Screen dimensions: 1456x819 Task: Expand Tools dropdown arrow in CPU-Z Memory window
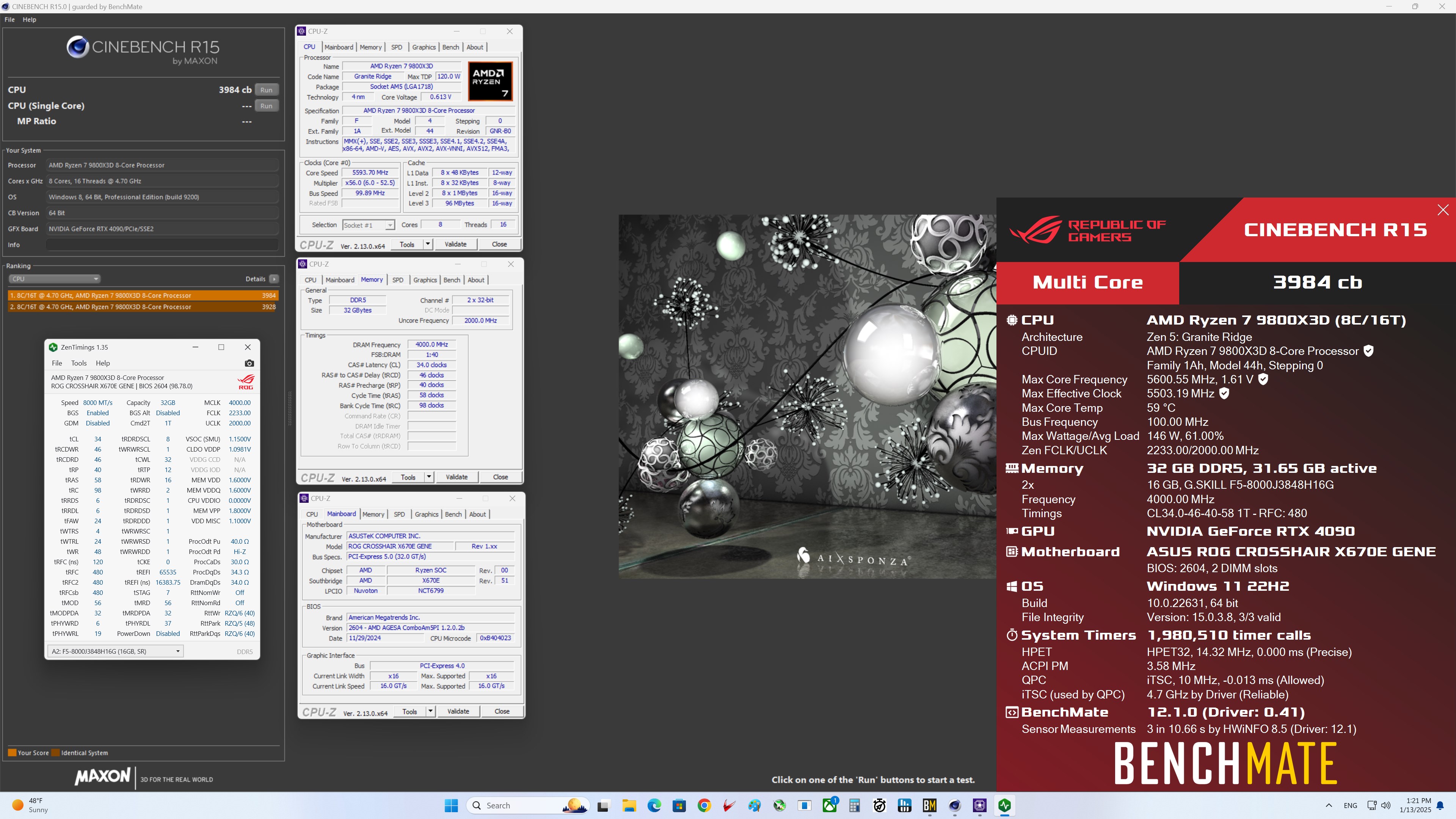(429, 477)
